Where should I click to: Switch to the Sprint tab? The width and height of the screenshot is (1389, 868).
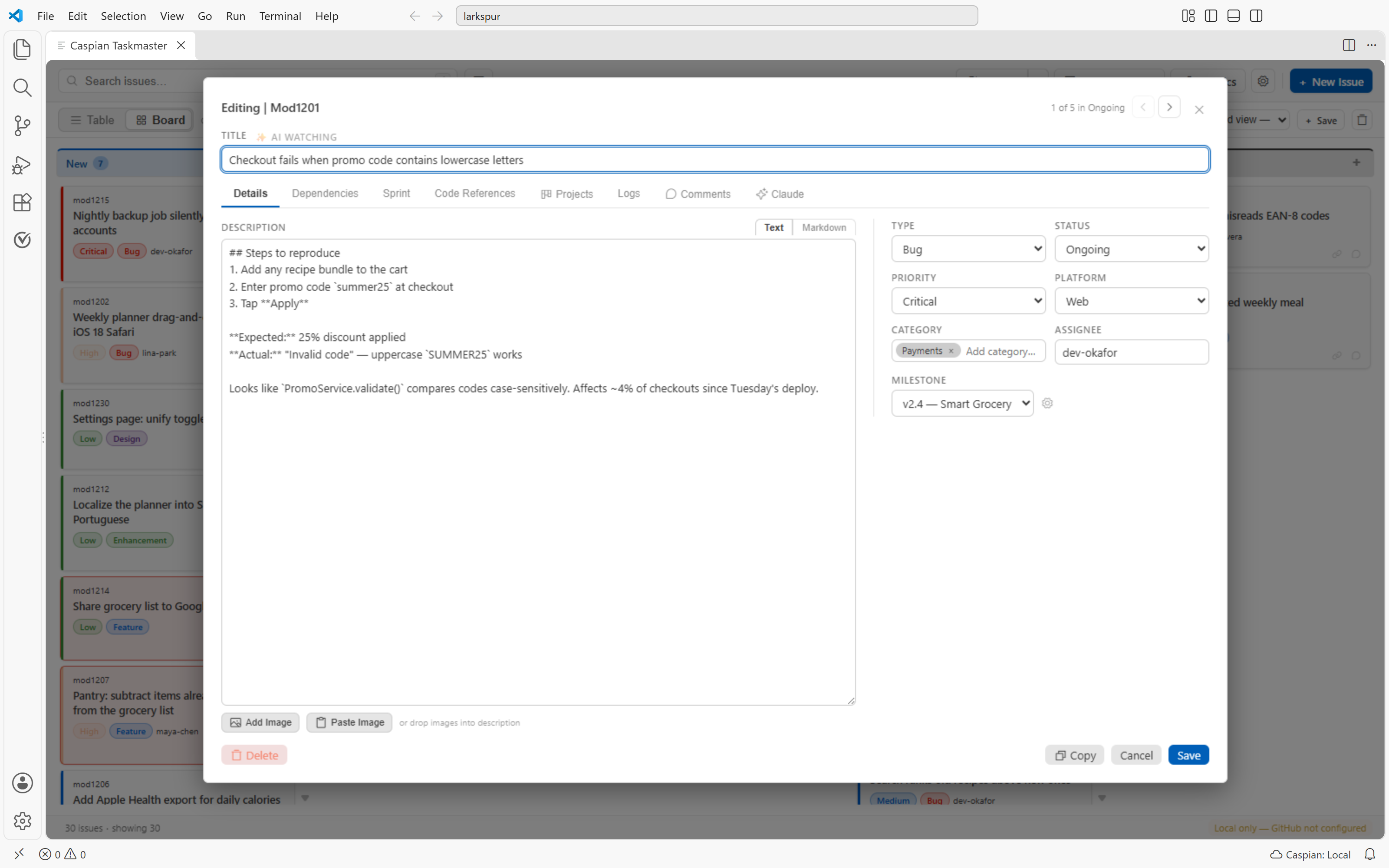[396, 194]
